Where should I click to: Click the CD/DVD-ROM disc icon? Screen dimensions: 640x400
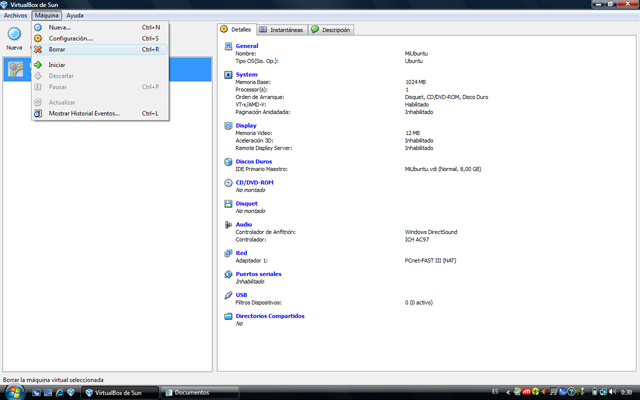click(227, 182)
